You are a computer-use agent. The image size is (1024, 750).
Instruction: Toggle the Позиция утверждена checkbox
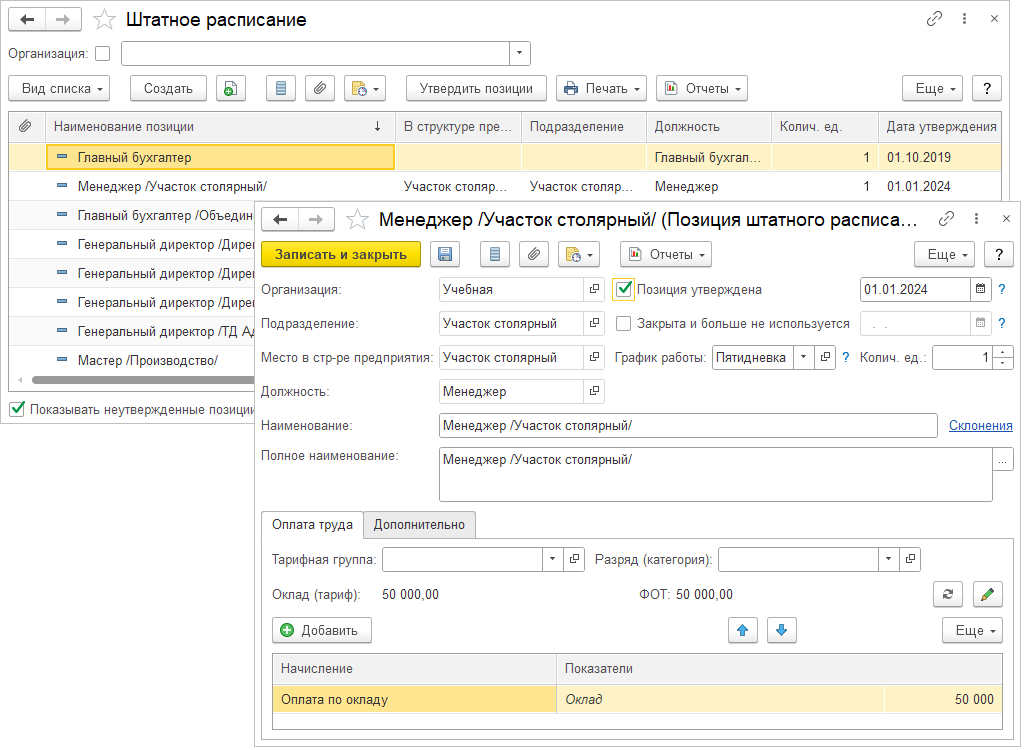(624, 289)
